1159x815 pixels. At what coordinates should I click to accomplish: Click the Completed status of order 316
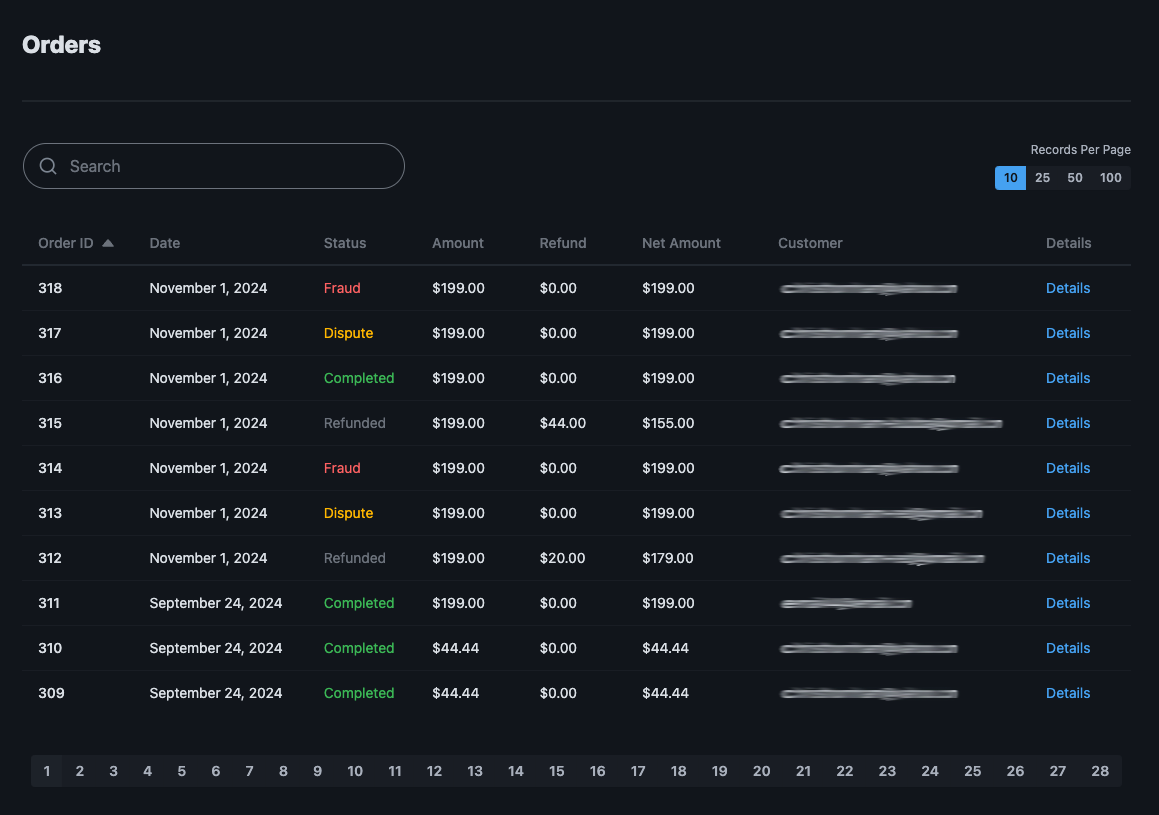[358, 378]
